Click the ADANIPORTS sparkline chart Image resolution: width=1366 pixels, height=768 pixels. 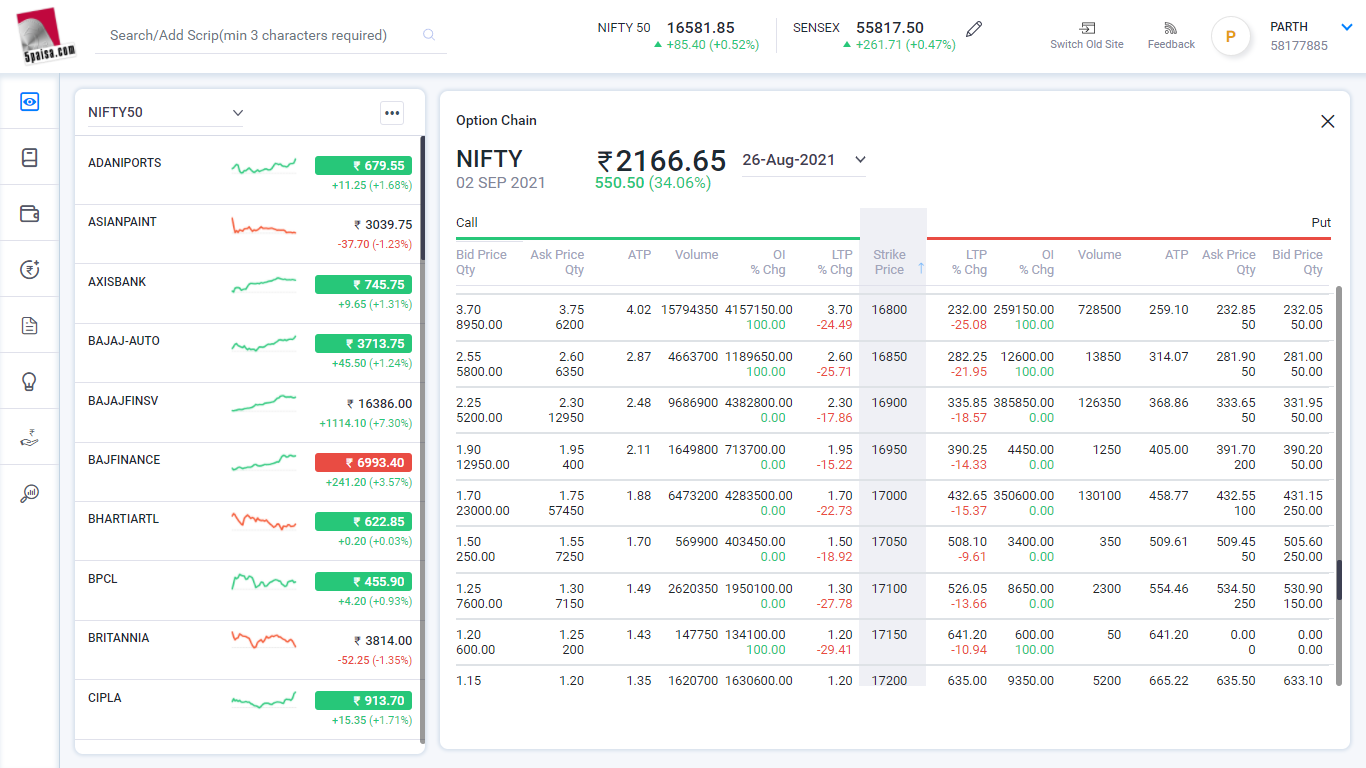pos(264,166)
